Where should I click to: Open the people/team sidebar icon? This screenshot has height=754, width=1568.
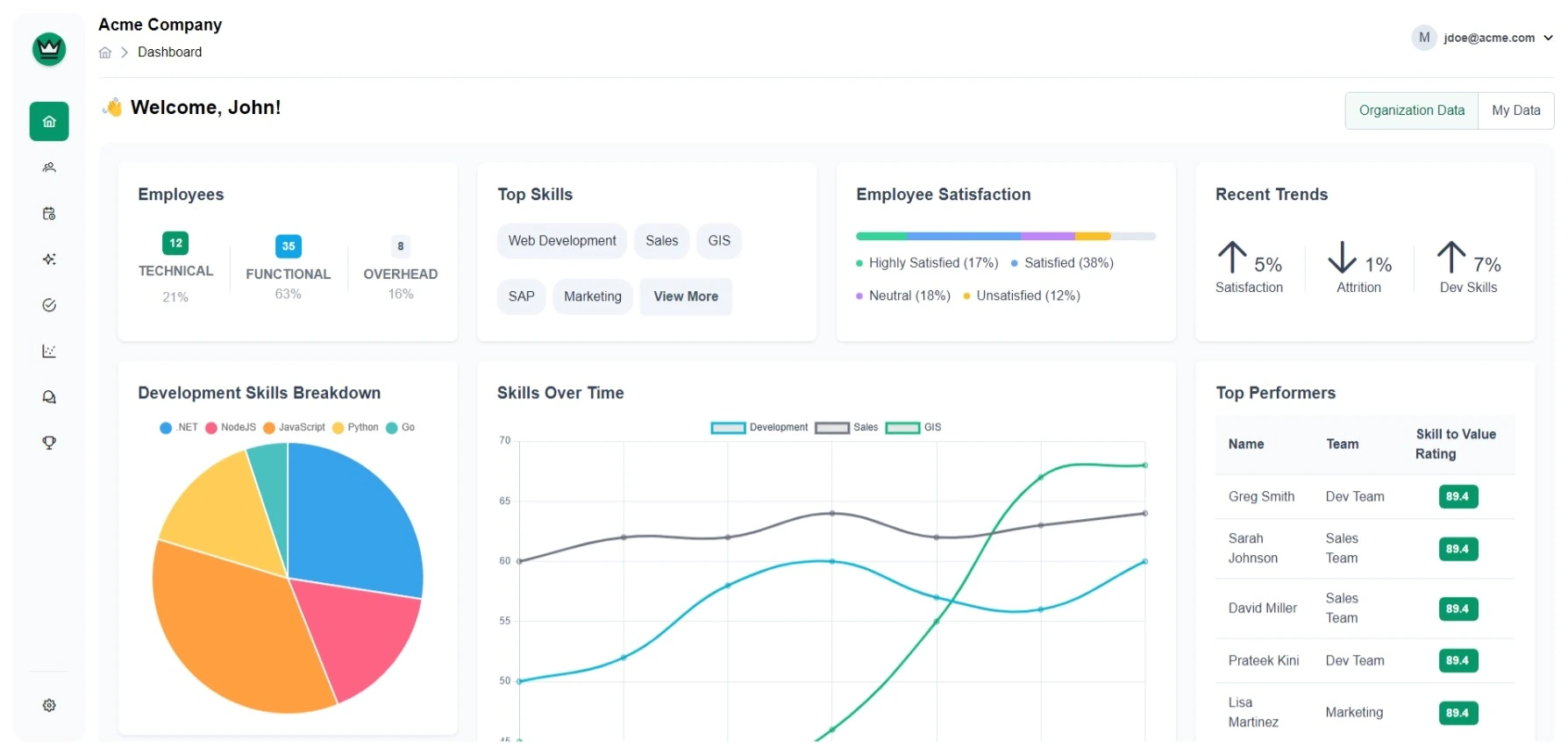(49, 167)
